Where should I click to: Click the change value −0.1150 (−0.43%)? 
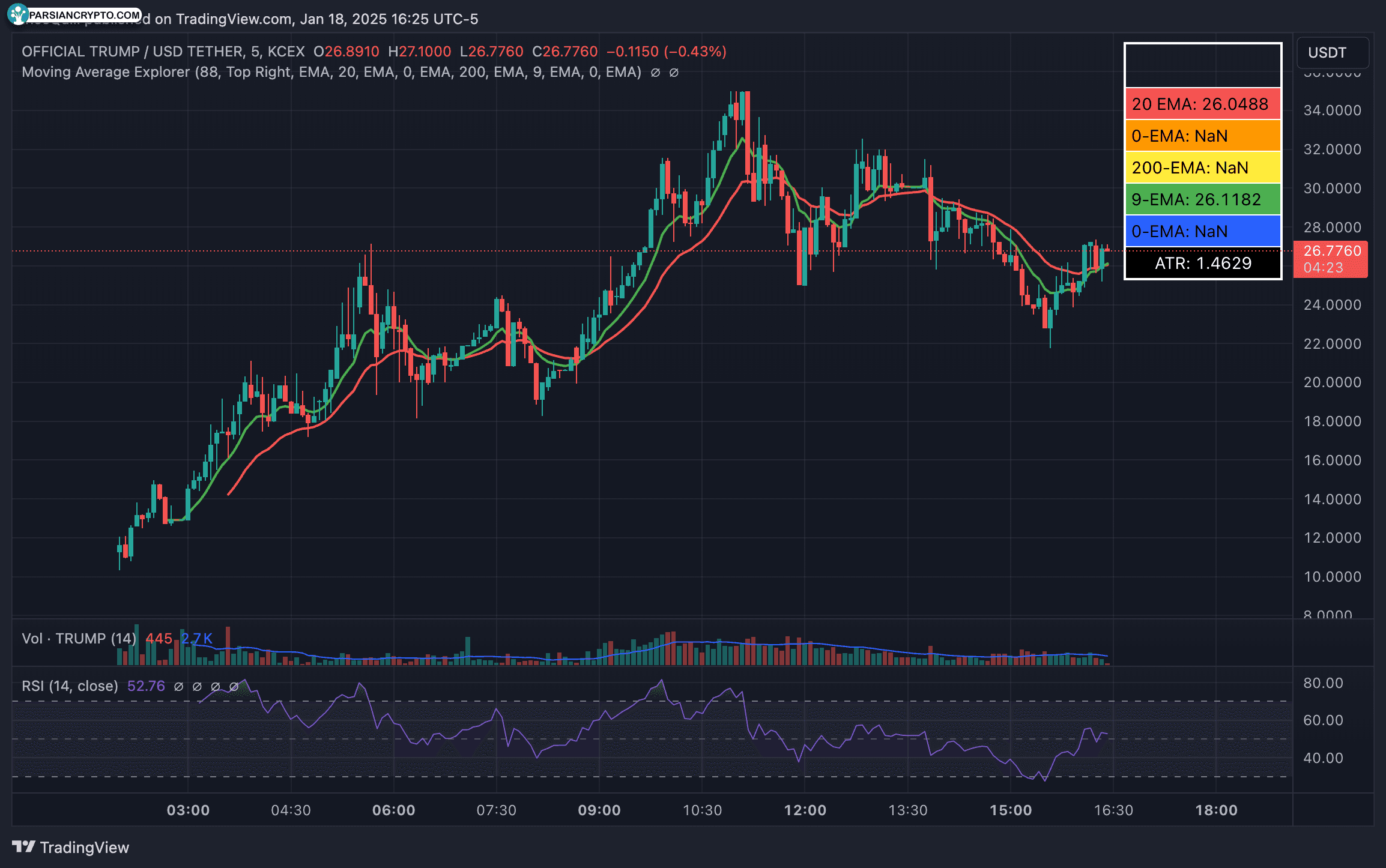[667, 52]
